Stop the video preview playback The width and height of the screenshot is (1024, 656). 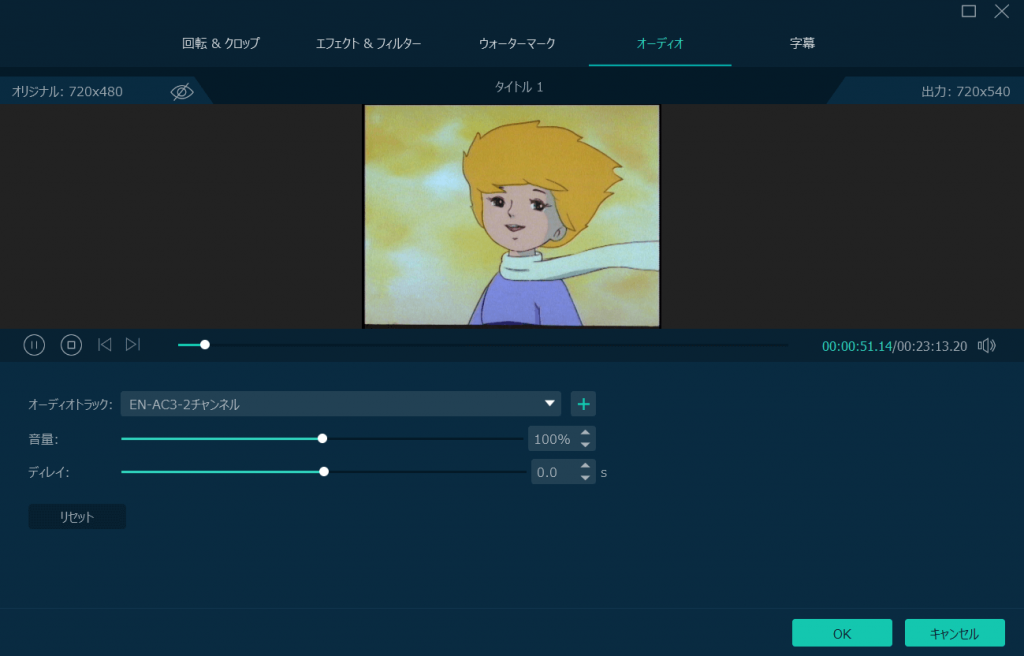pyautogui.click(x=71, y=345)
